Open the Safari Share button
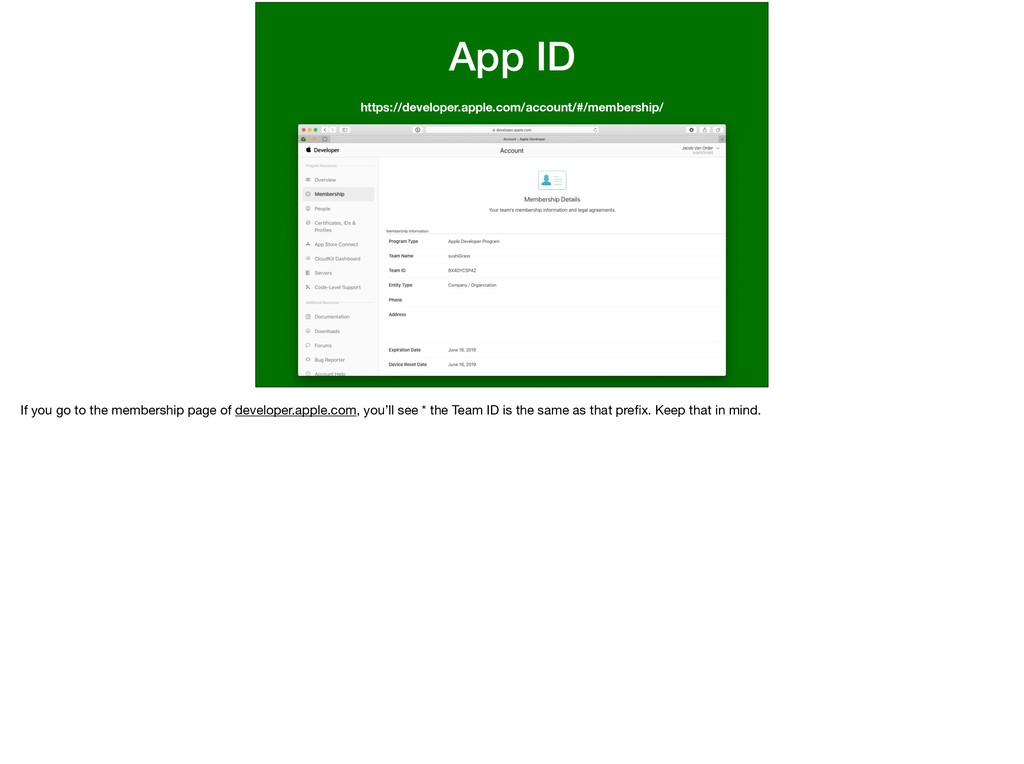This screenshot has height=764, width=1024. [x=705, y=130]
